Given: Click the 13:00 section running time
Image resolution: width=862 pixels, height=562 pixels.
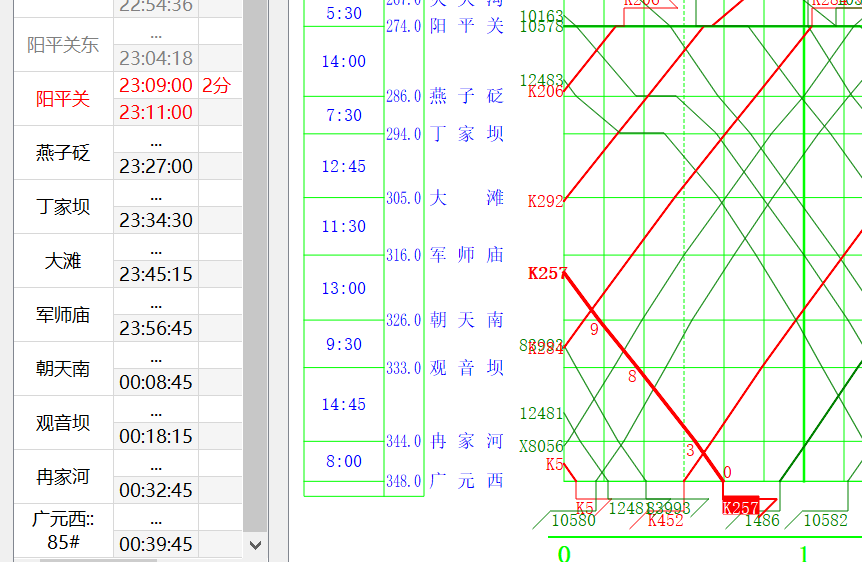Looking at the screenshot, I should pyautogui.click(x=344, y=288).
